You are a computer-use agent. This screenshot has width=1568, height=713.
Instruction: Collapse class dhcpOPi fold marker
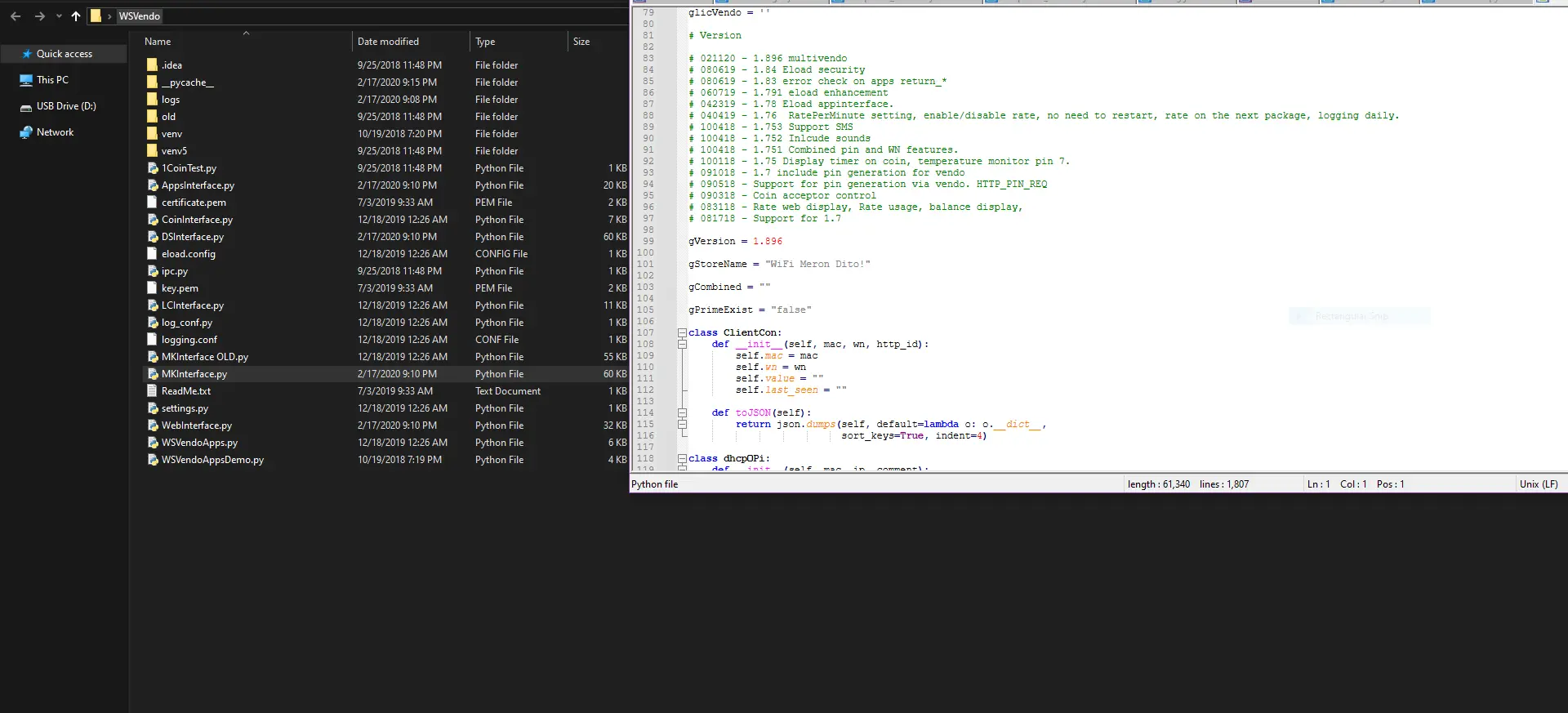[x=682, y=458]
